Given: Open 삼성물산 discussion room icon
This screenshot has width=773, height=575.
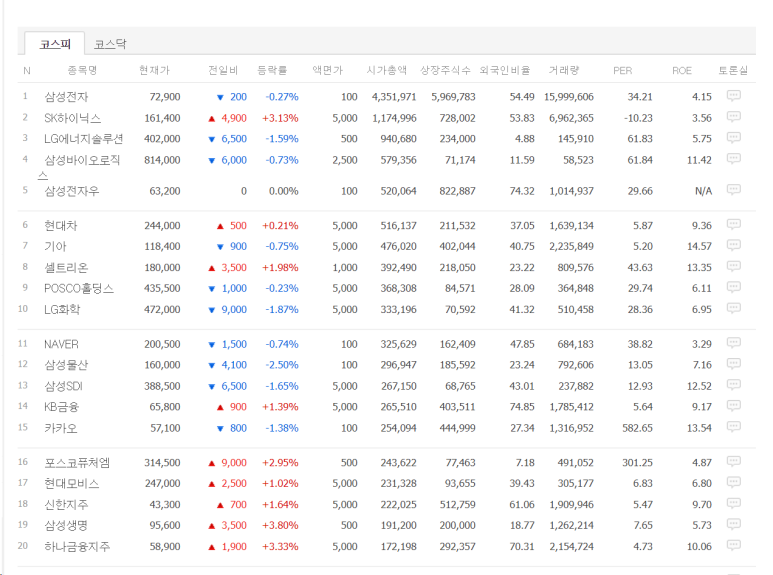Looking at the screenshot, I should pyautogui.click(x=734, y=364).
